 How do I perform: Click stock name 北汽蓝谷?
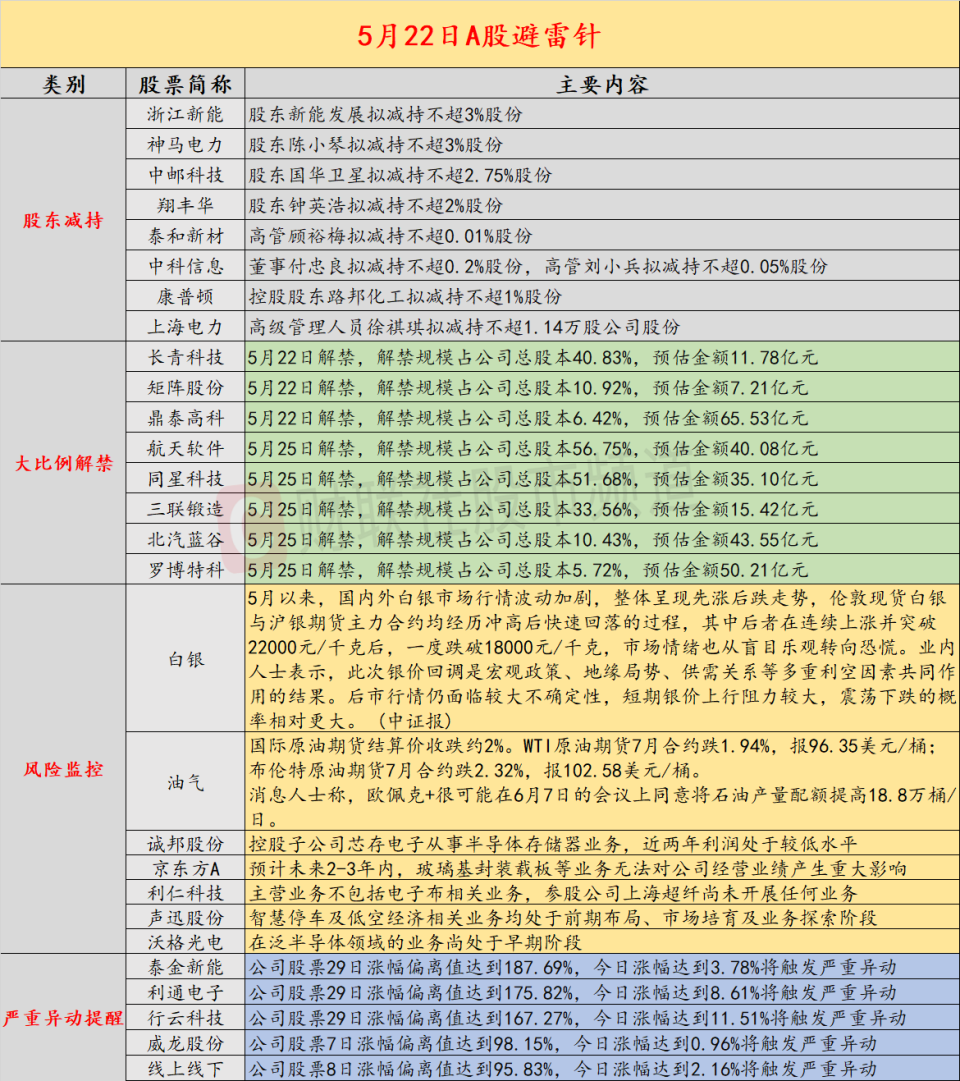point(185,539)
